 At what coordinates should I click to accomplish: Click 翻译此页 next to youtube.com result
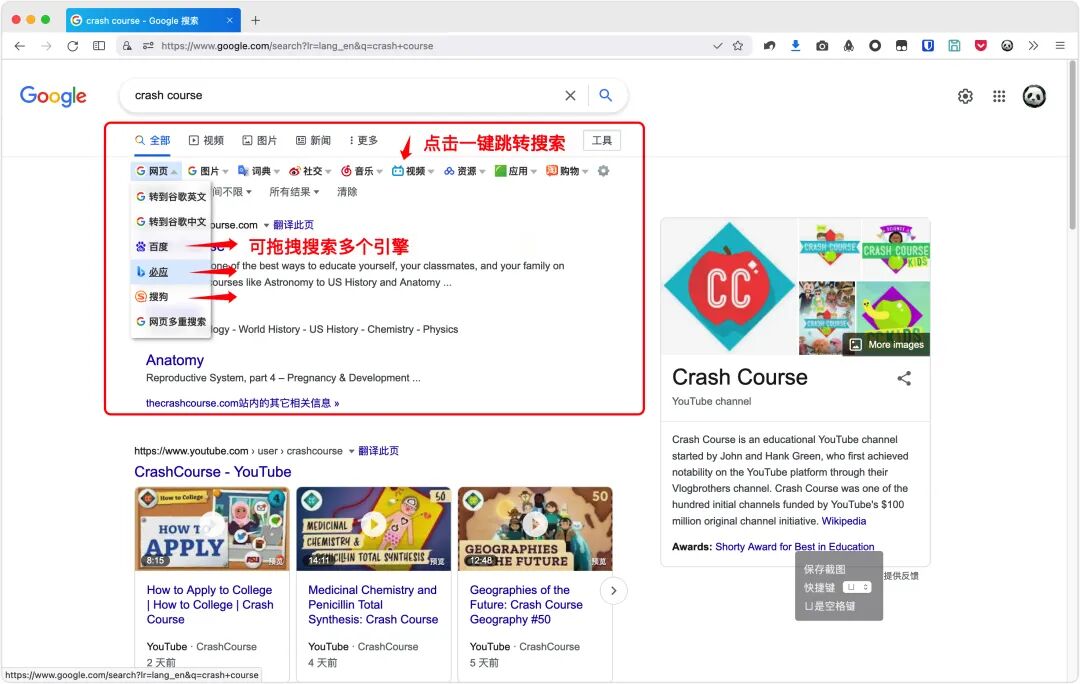point(378,451)
